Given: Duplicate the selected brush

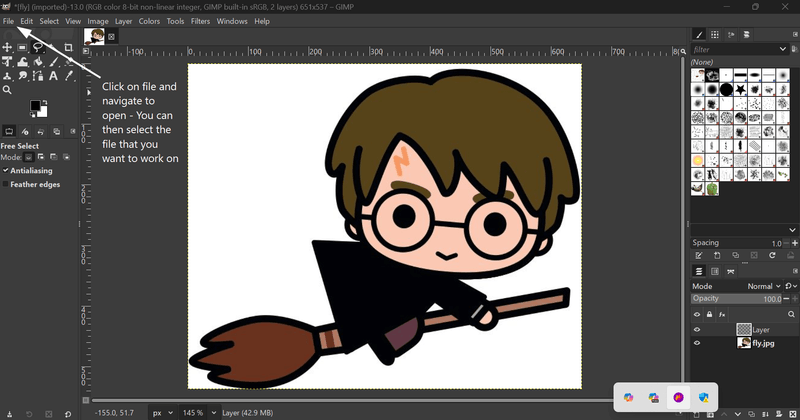Looking at the screenshot, I should click(x=735, y=255).
